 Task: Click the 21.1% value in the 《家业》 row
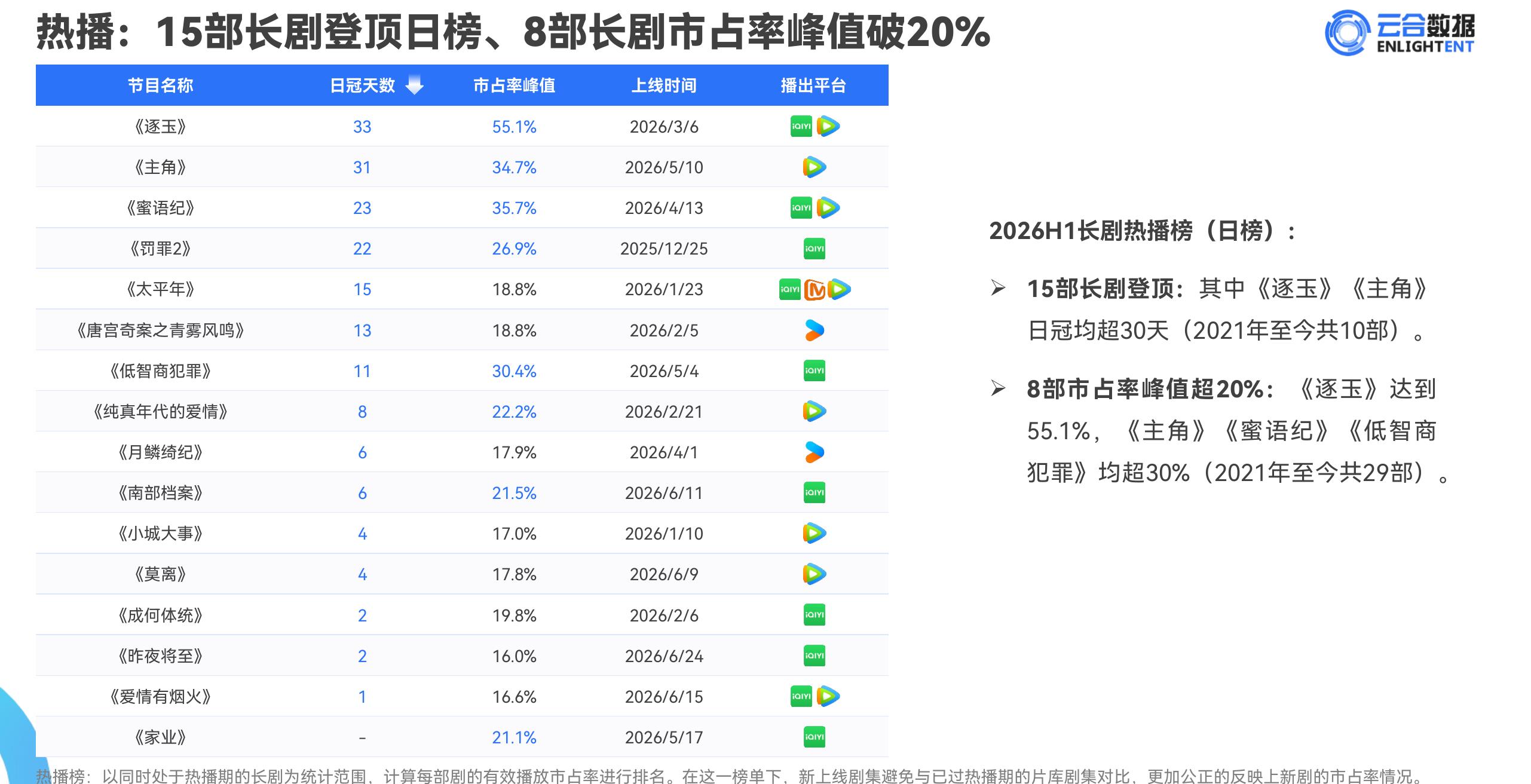(x=514, y=737)
